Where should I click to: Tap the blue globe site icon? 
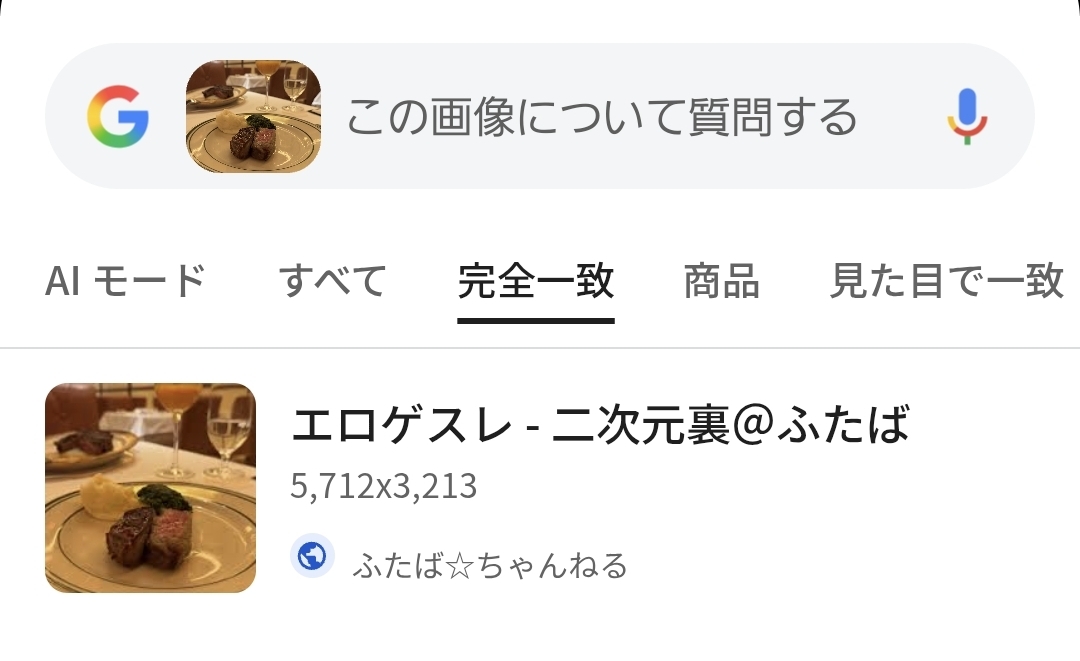[312, 556]
